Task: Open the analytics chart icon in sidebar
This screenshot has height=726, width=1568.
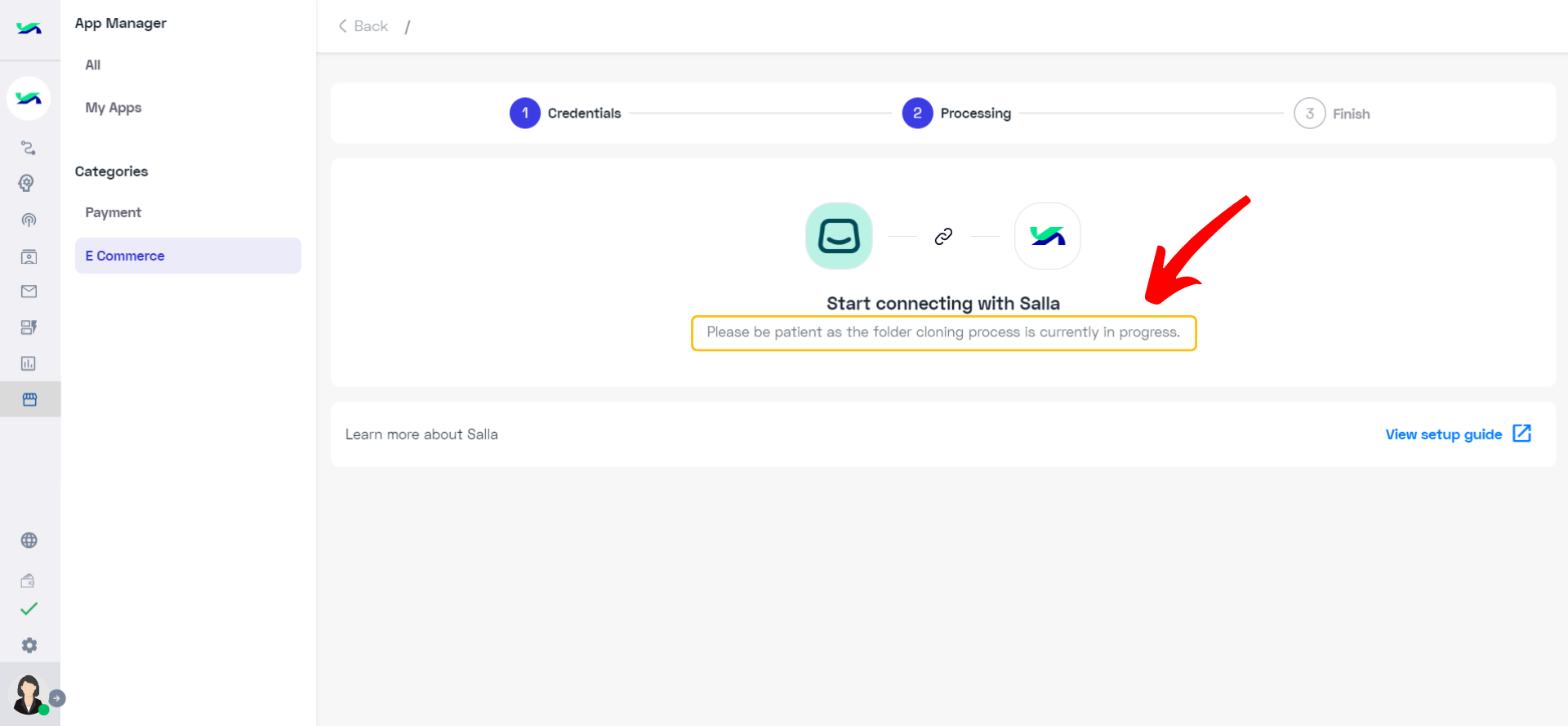Action: click(x=29, y=363)
